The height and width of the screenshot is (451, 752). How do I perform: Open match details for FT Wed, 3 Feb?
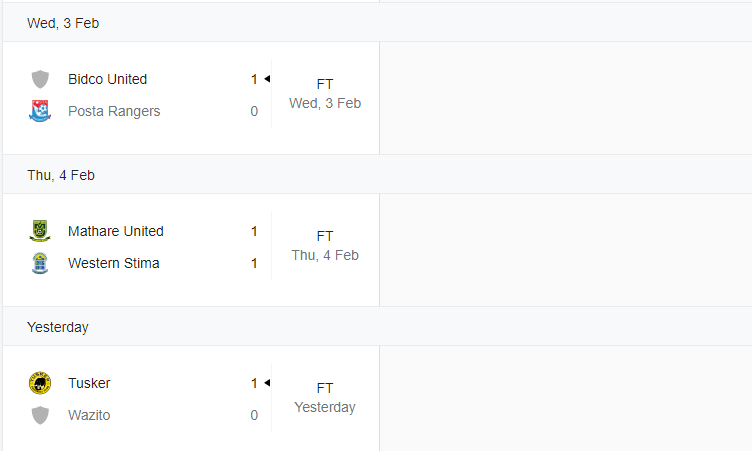pos(325,94)
